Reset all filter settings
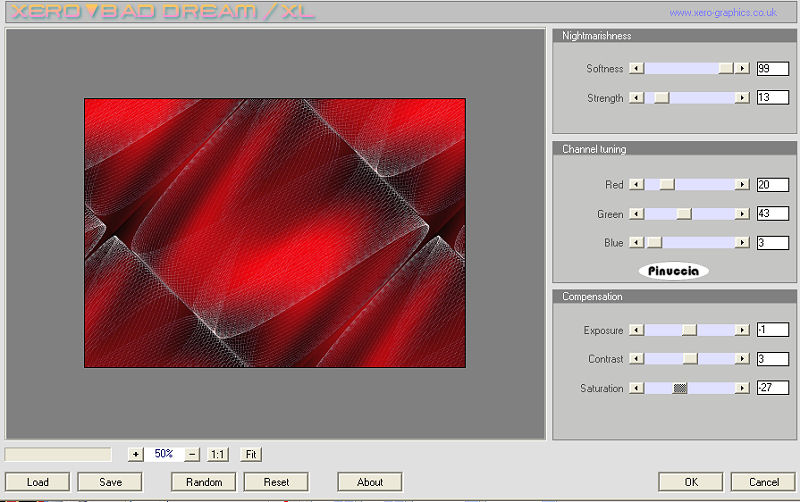The width and height of the screenshot is (800, 502). click(276, 482)
